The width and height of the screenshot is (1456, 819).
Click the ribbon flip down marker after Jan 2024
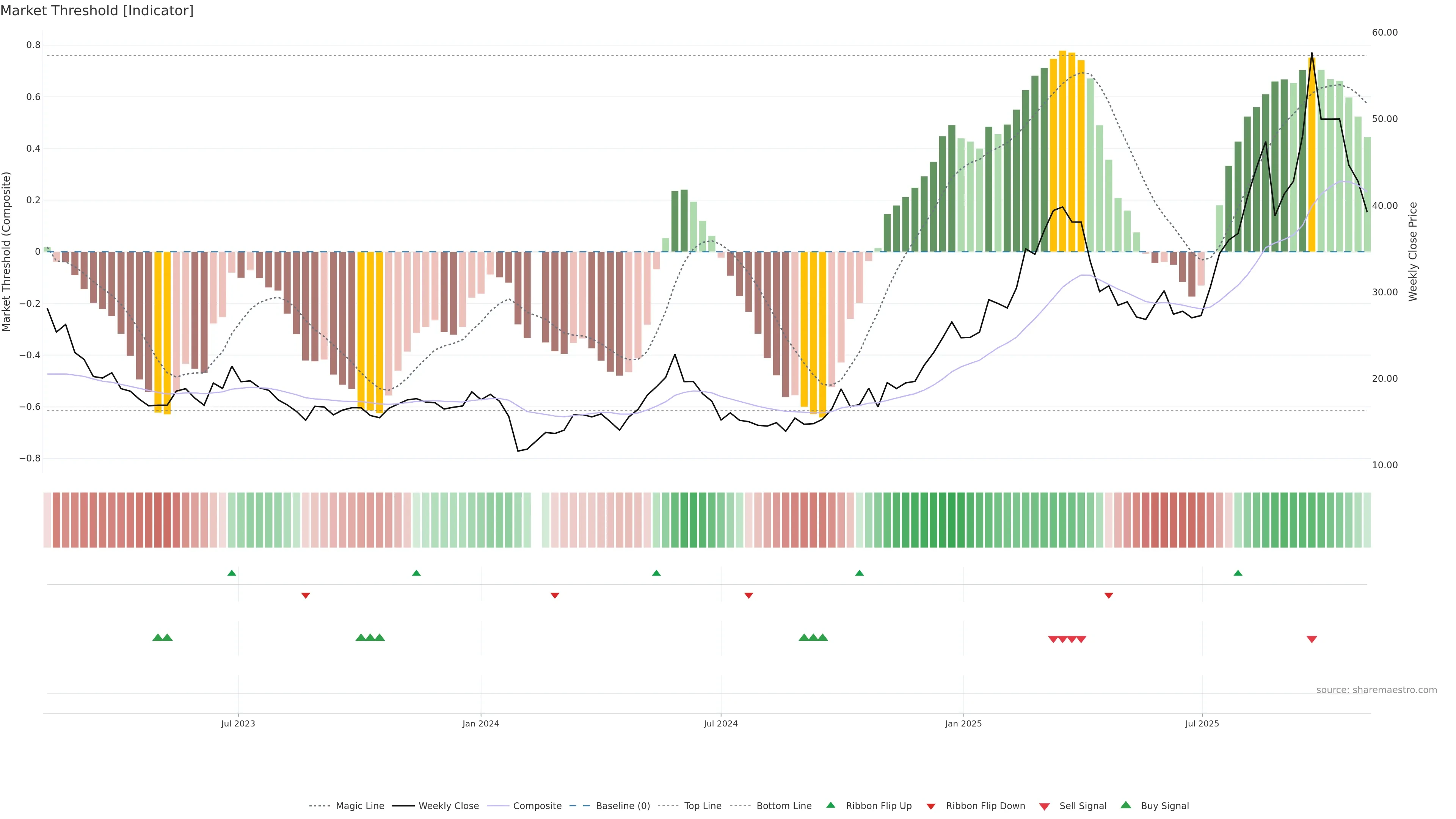[555, 596]
